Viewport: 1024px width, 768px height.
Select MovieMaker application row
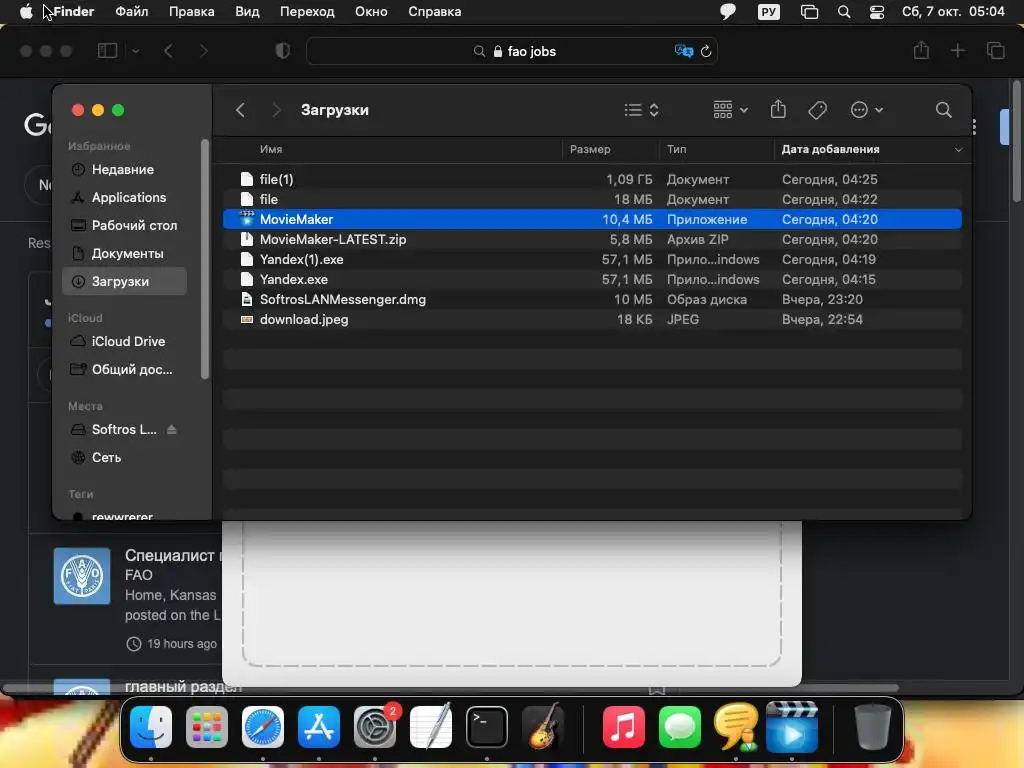click(592, 219)
